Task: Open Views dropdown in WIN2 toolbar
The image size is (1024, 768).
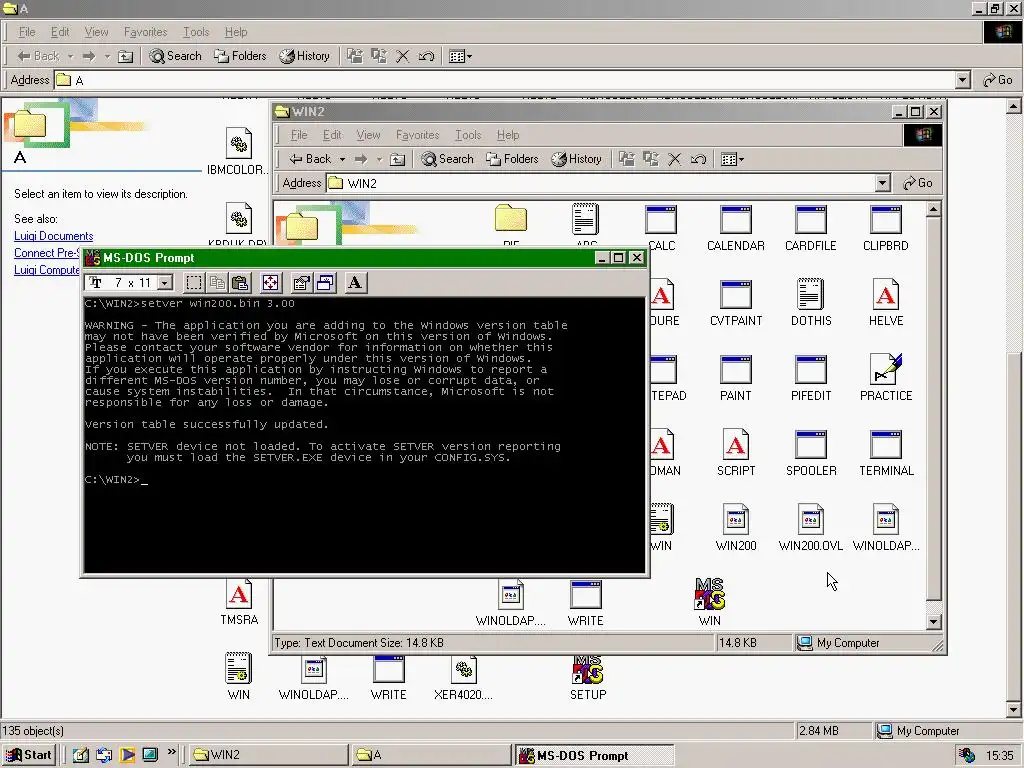Action: pos(732,159)
